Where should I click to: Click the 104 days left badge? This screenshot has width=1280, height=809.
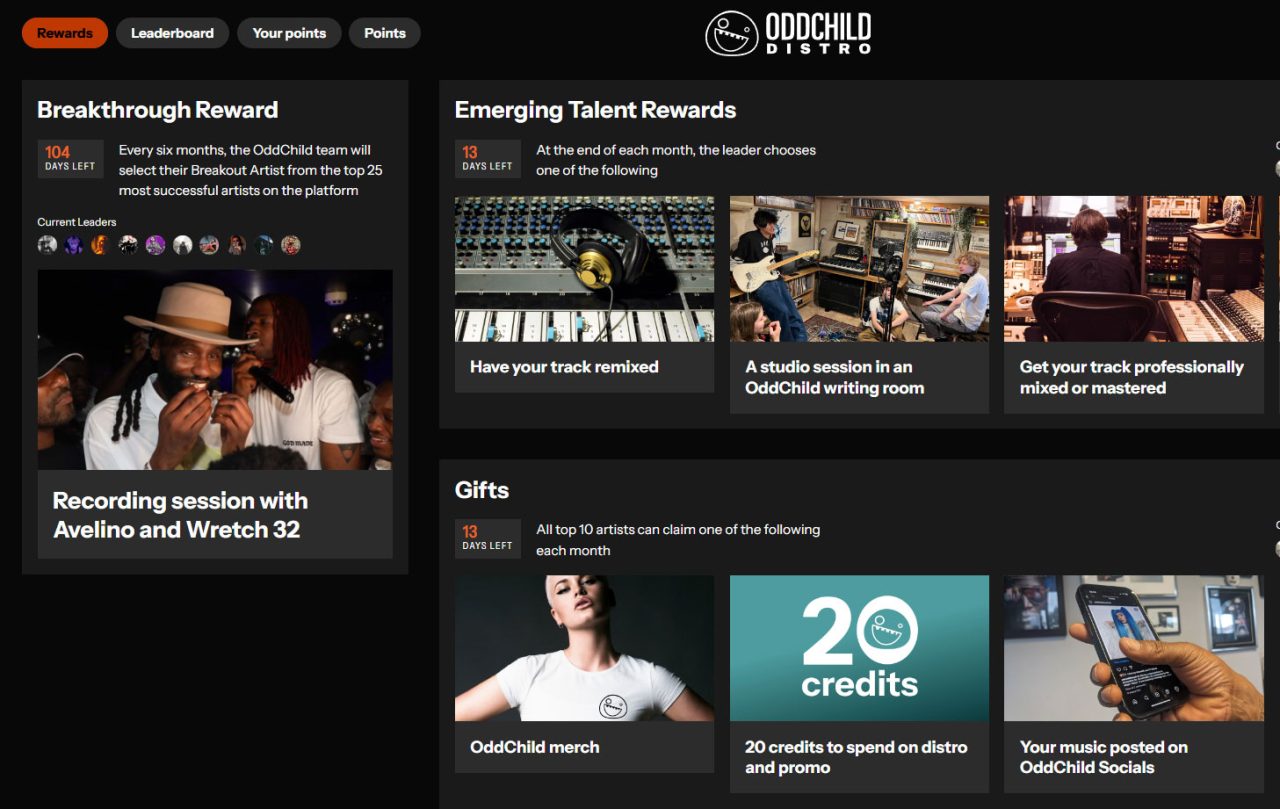coord(70,159)
